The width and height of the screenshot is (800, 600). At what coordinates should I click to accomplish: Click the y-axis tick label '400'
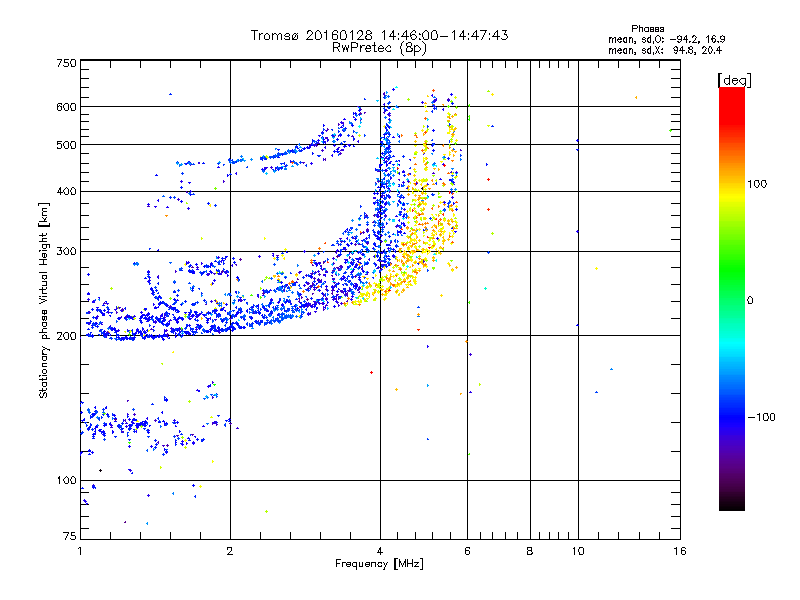click(66, 192)
